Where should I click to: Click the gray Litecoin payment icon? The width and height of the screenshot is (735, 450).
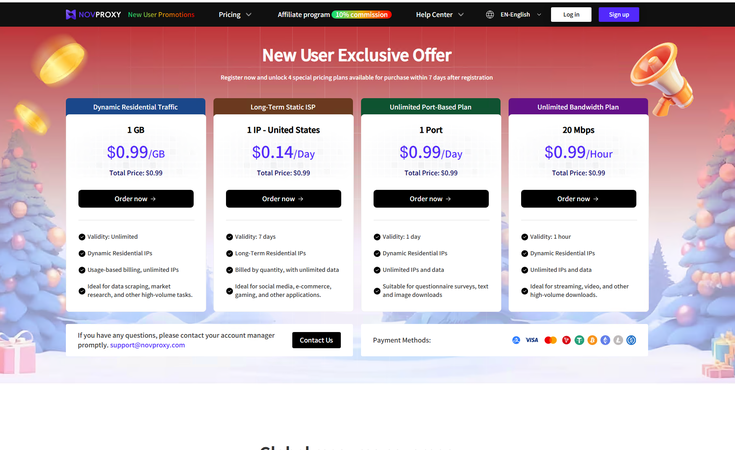click(618, 340)
